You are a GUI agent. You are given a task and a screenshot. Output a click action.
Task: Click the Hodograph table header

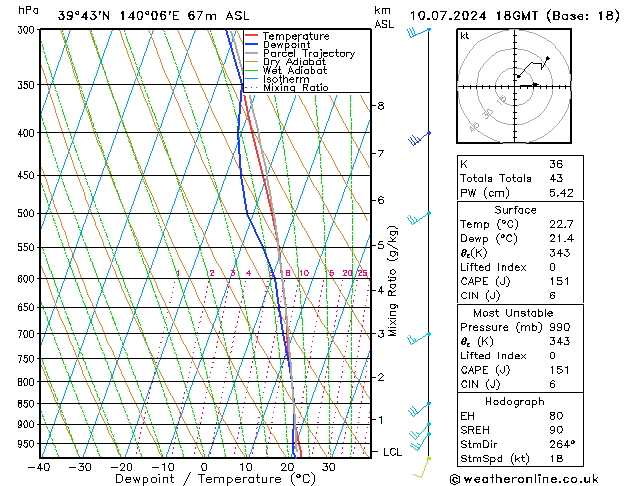tap(515, 401)
